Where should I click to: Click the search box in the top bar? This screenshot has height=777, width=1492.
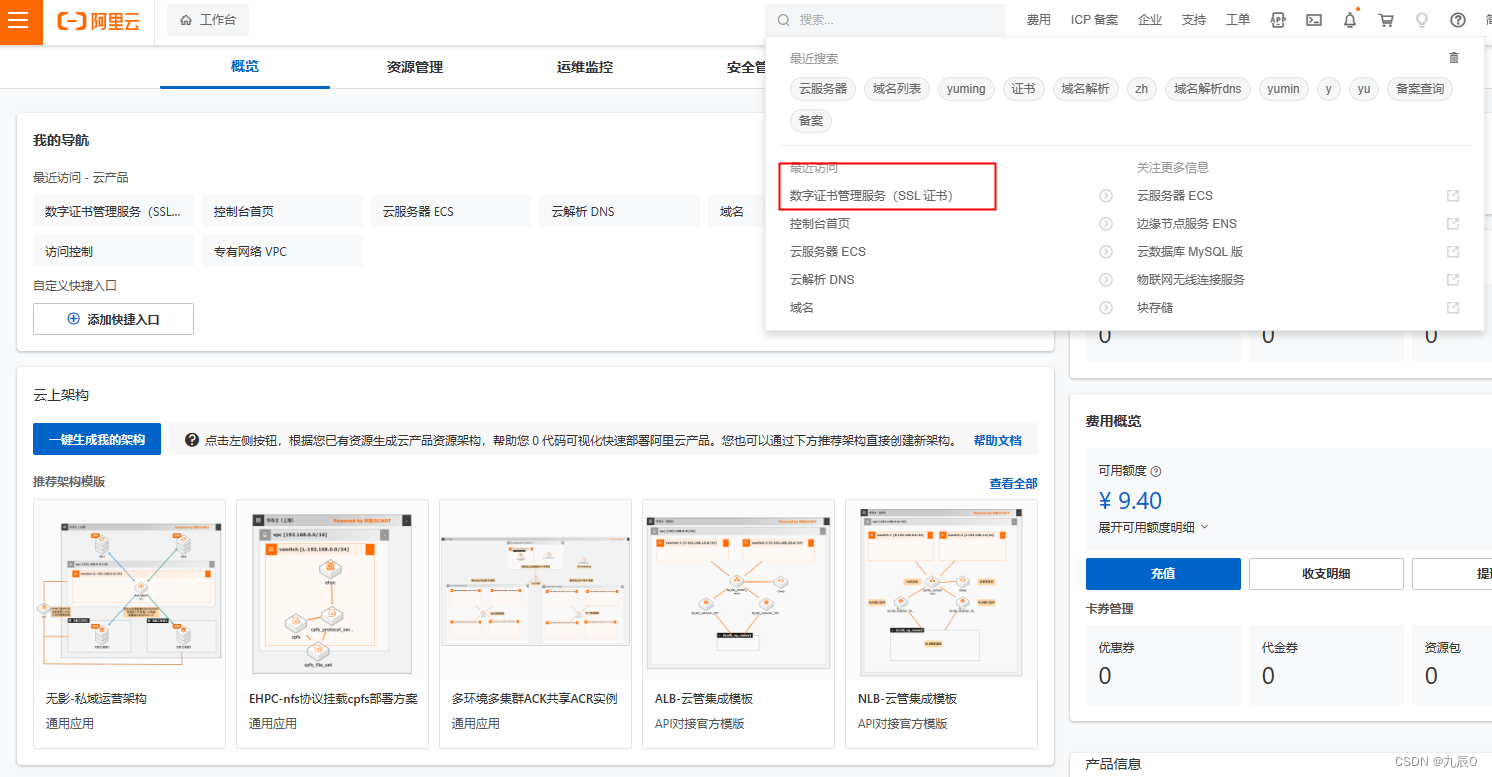[885, 20]
